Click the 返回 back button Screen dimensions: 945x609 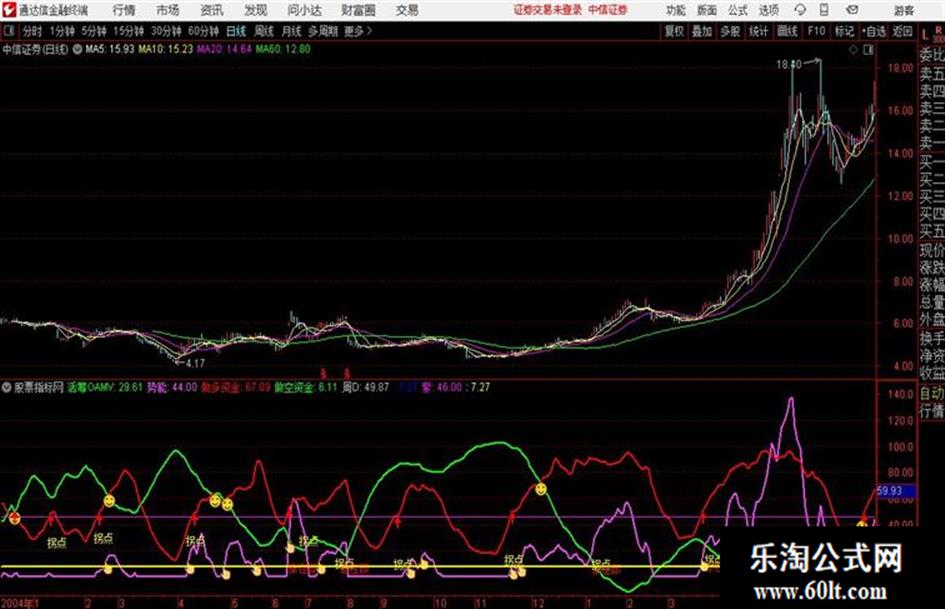[x=902, y=31]
